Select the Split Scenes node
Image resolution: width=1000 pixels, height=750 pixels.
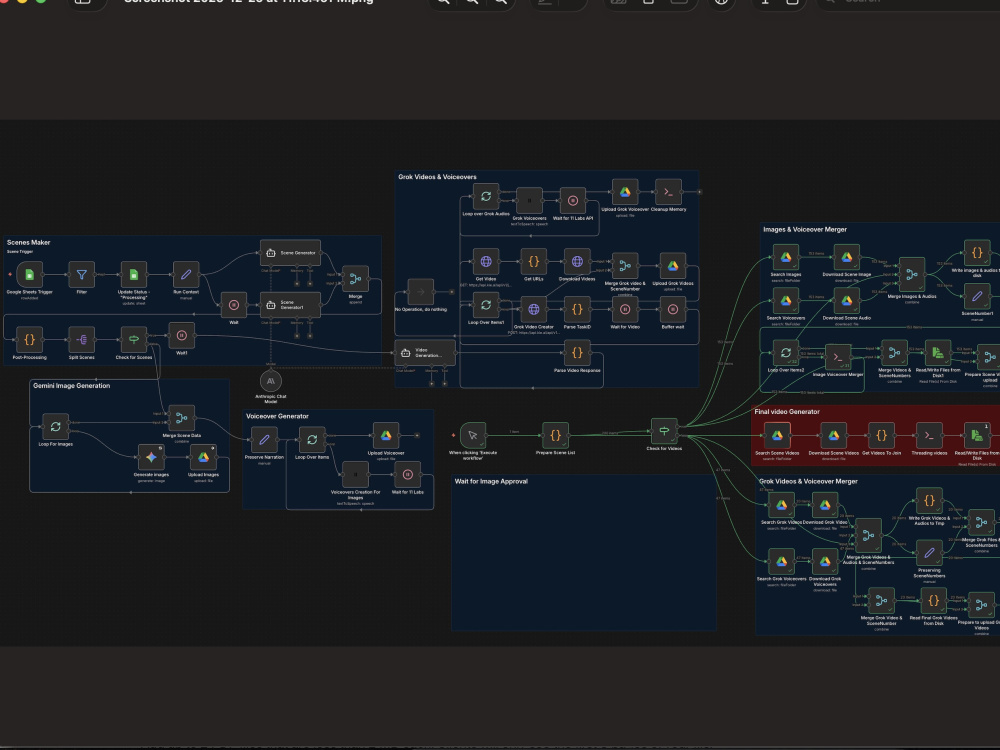pos(82,339)
